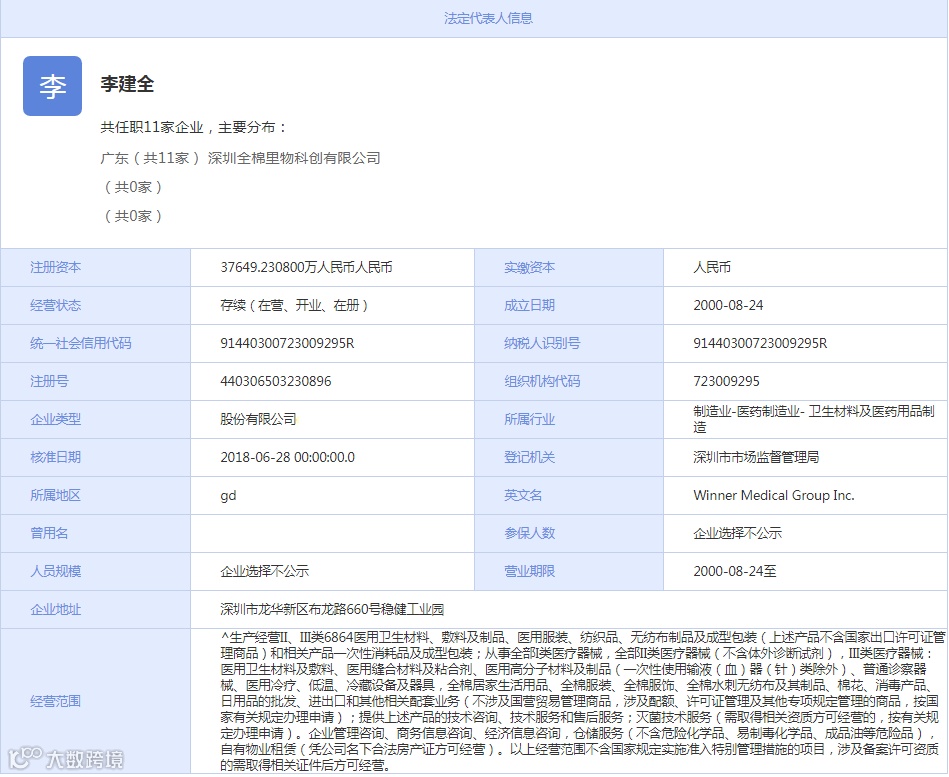
Task: Select registration number 440306503230896
Action: [x=276, y=381]
